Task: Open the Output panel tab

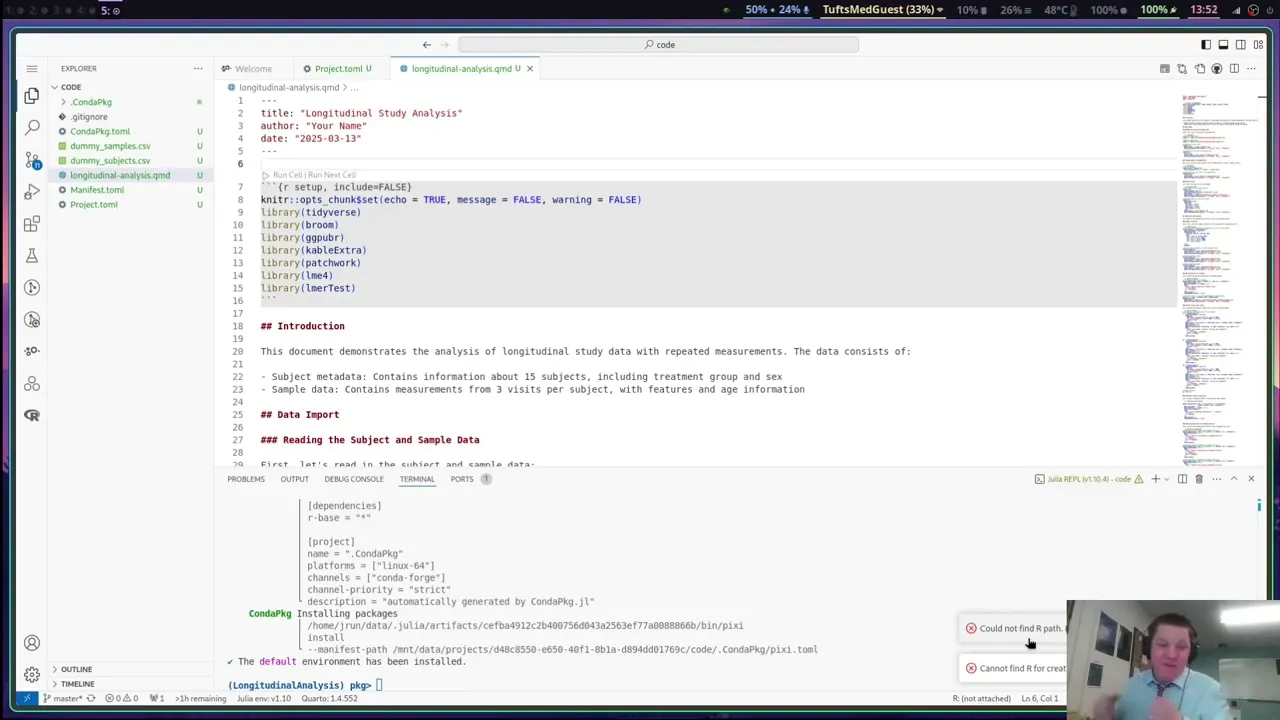Action: (294, 479)
